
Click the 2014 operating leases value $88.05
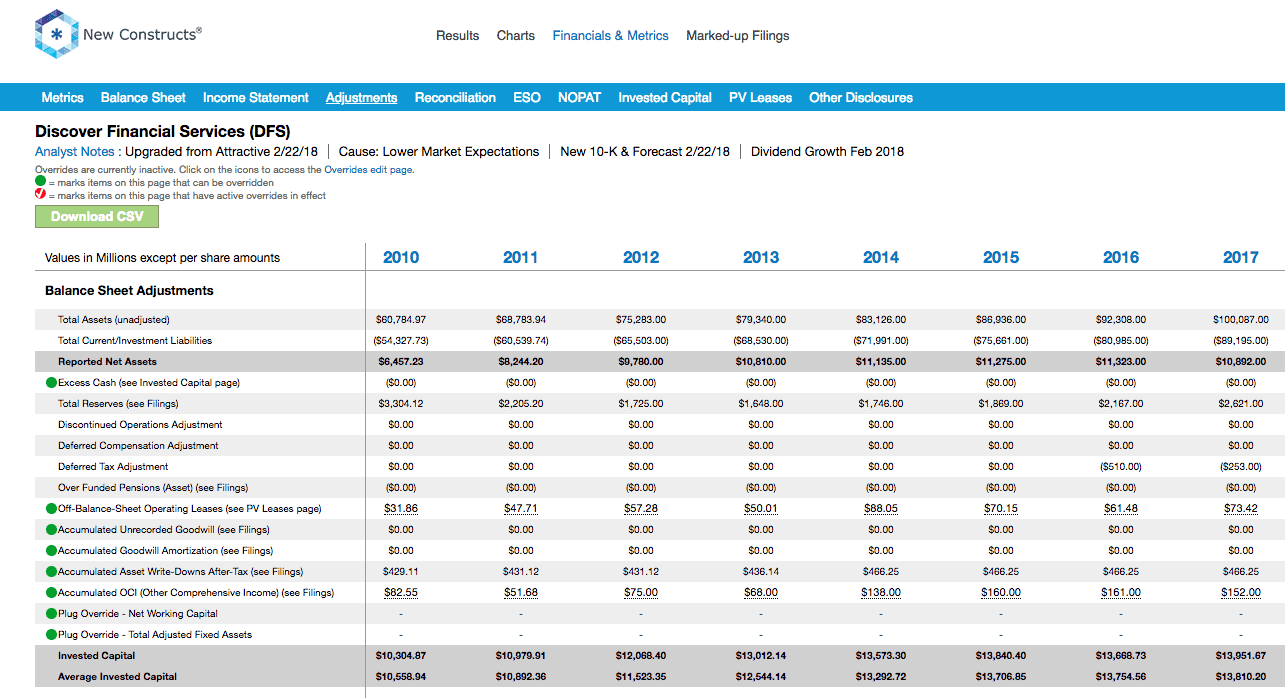point(881,509)
